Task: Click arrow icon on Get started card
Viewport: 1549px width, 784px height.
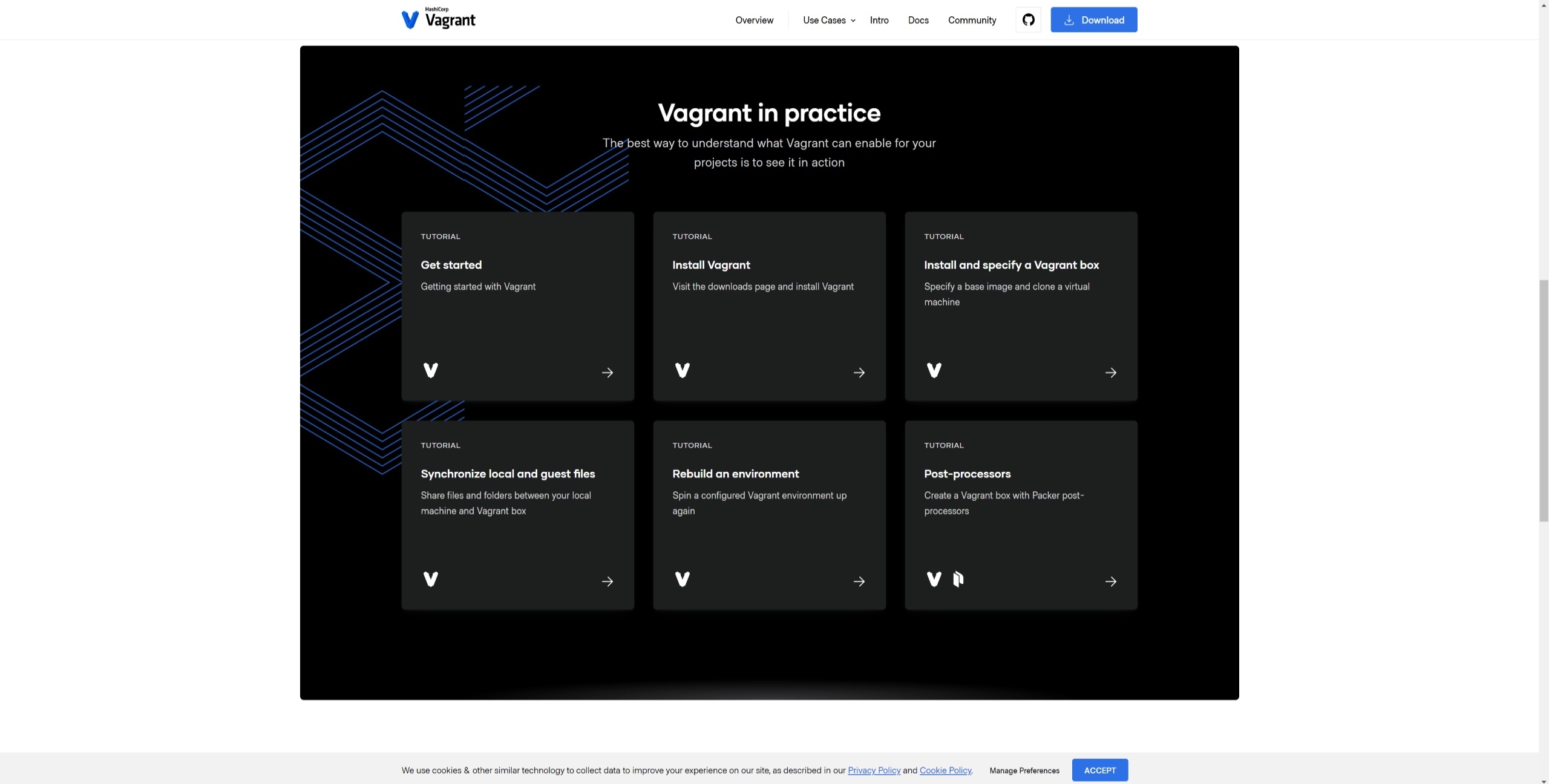Action: (x=607, y=373)
